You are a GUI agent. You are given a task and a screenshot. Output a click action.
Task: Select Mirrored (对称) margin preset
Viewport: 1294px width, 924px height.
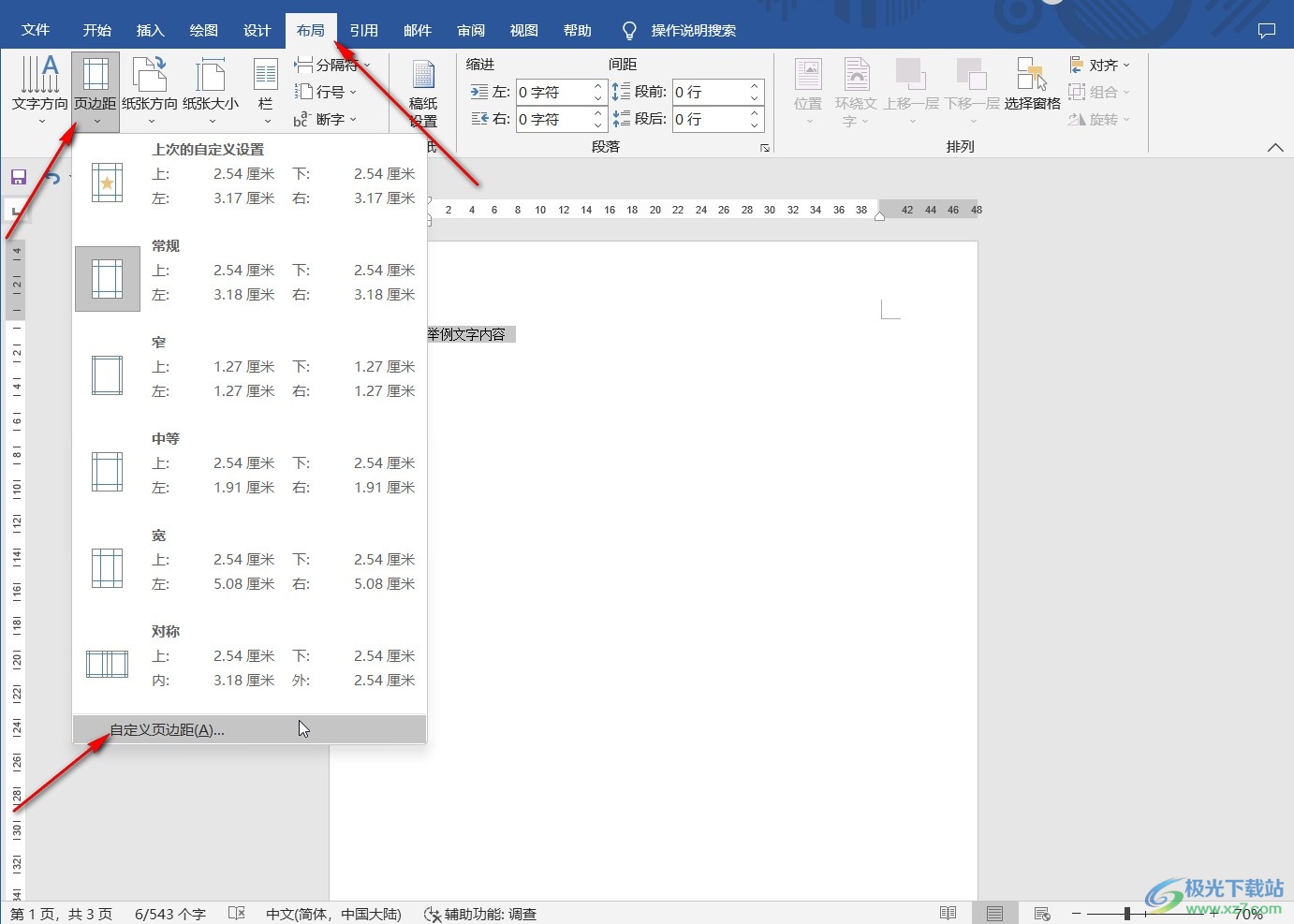tap(249, 664)
